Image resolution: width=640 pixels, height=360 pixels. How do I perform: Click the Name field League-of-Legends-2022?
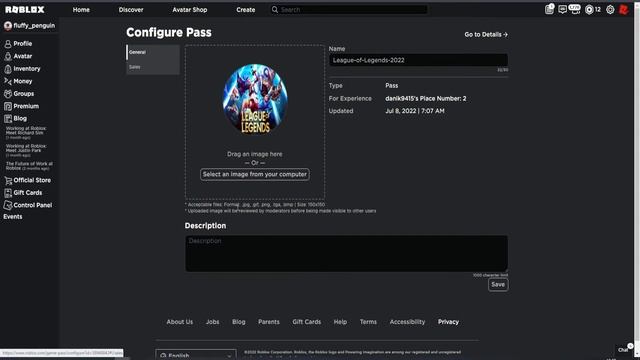coord(418,60)
